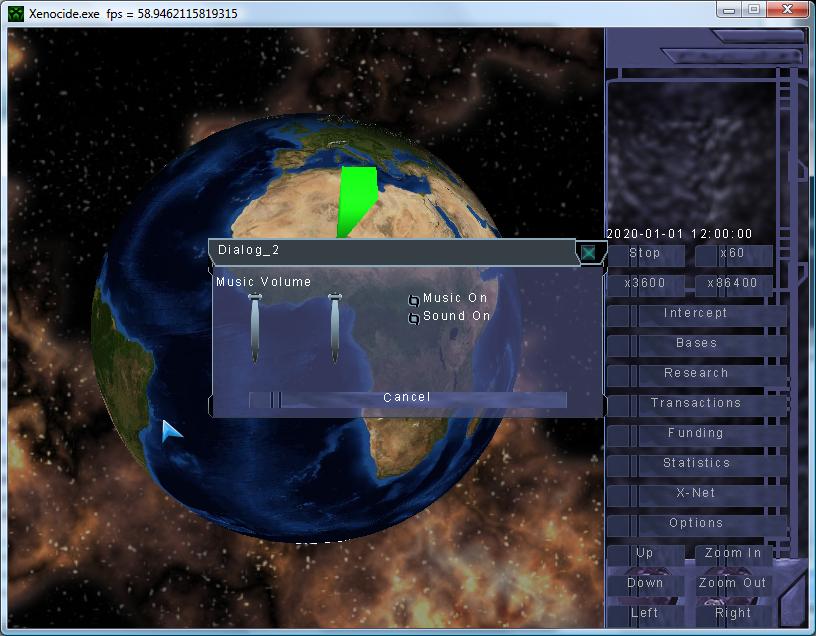The image size is (816, 636).
Task: Close Dialog_2 with the X icon
Action: tap(589, 253)
